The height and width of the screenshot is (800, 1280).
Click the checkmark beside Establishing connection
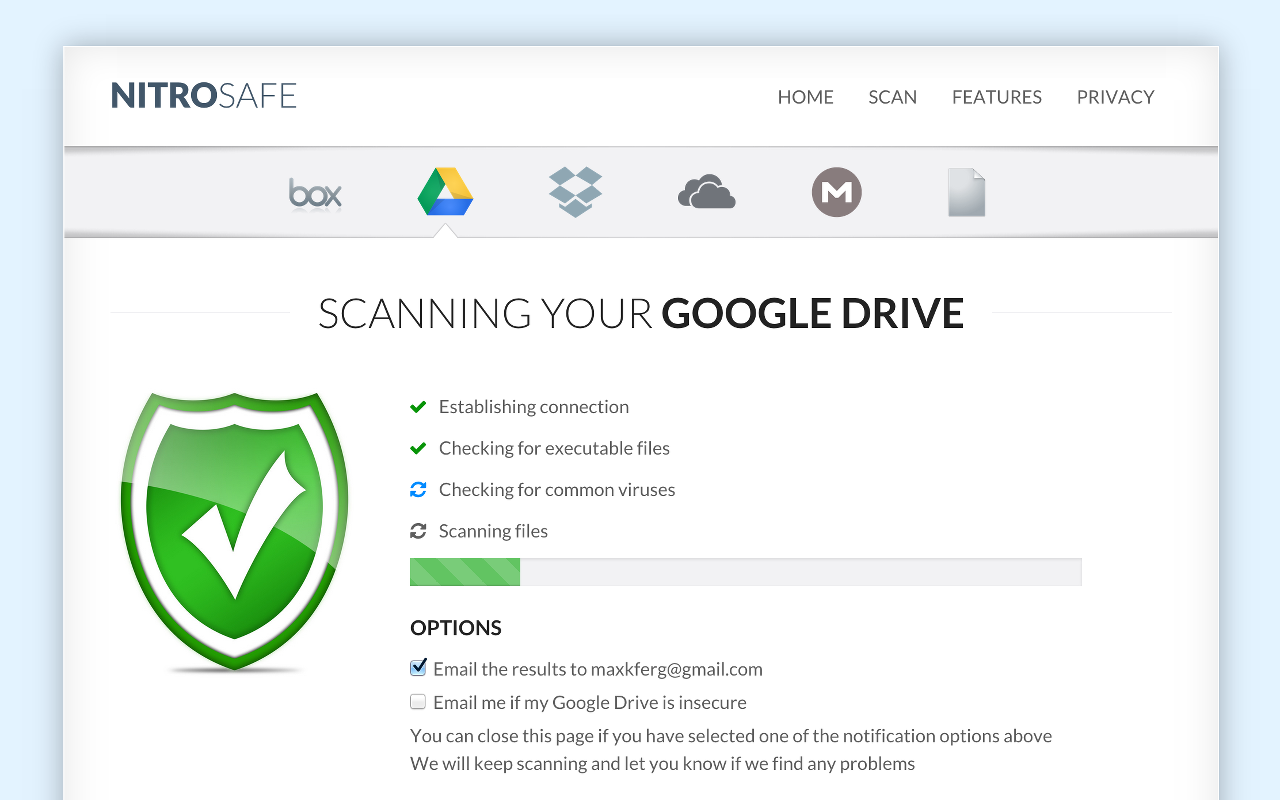[418, 406]
